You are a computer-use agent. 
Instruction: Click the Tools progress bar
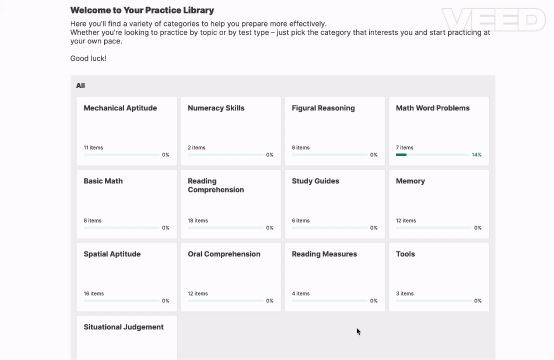click(x=434, y=301)
